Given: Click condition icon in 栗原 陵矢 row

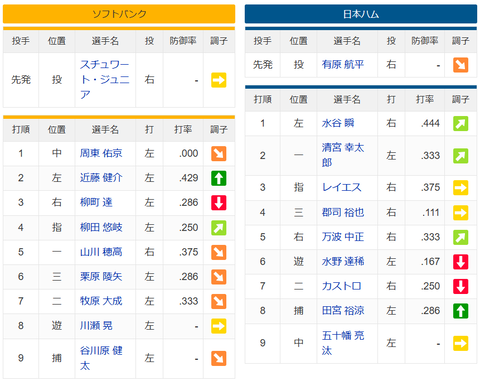Looking at the screenshot, I should pyautogui.click(x=219, y=277).
